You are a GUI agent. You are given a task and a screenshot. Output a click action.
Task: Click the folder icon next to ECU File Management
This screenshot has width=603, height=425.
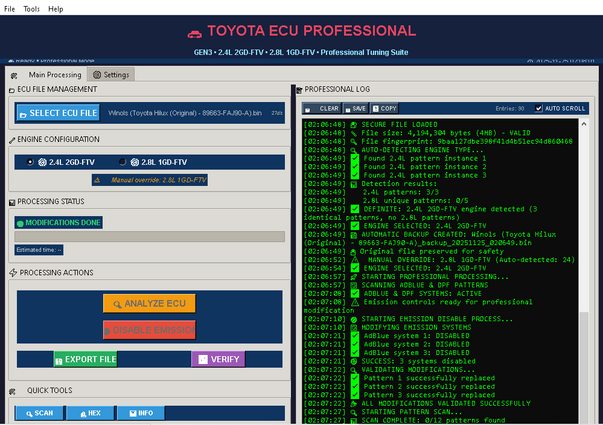click(12, 90)
